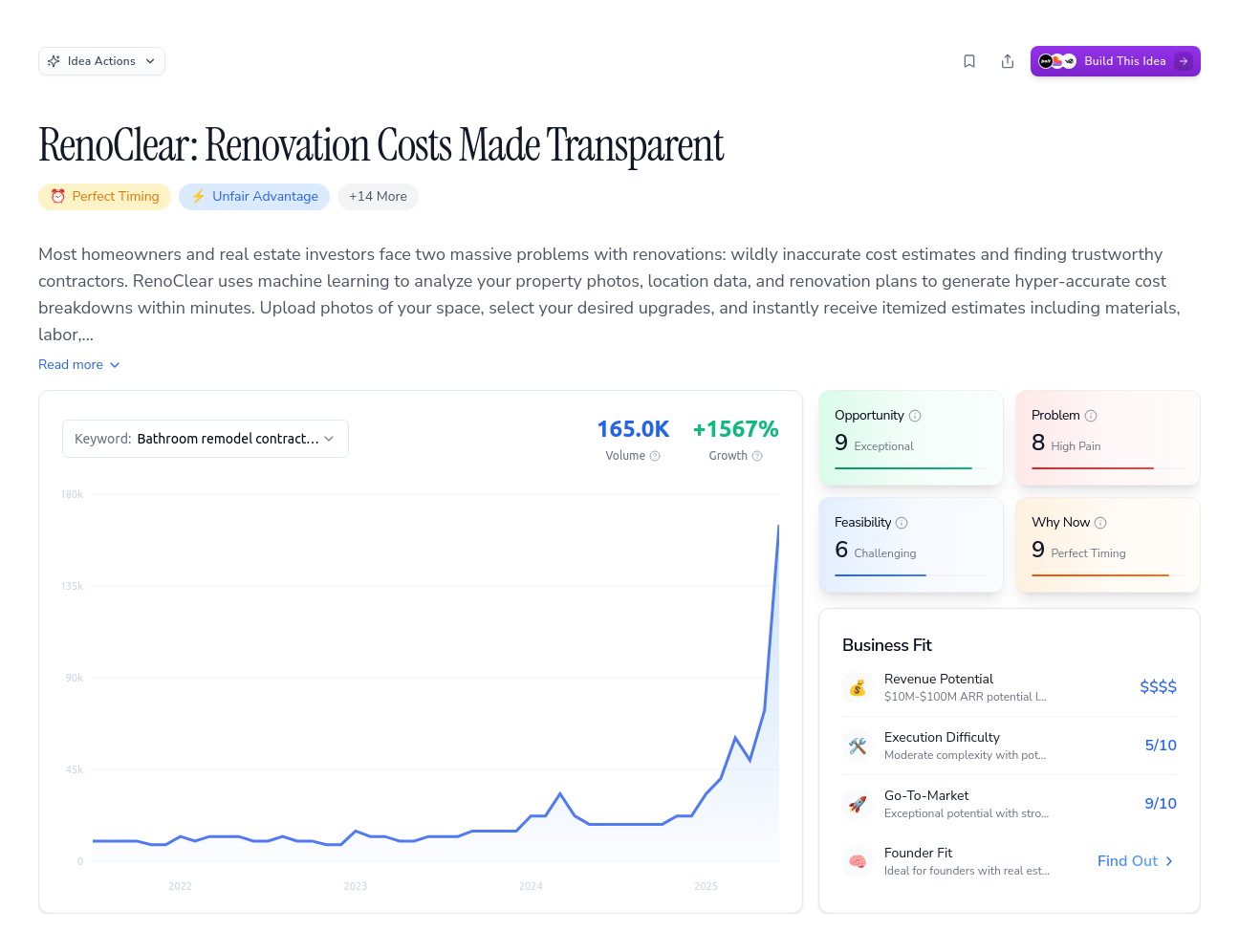Select the Perfect Timing tag
This screenshot has height=952, width=1239.
coord(105,197)
